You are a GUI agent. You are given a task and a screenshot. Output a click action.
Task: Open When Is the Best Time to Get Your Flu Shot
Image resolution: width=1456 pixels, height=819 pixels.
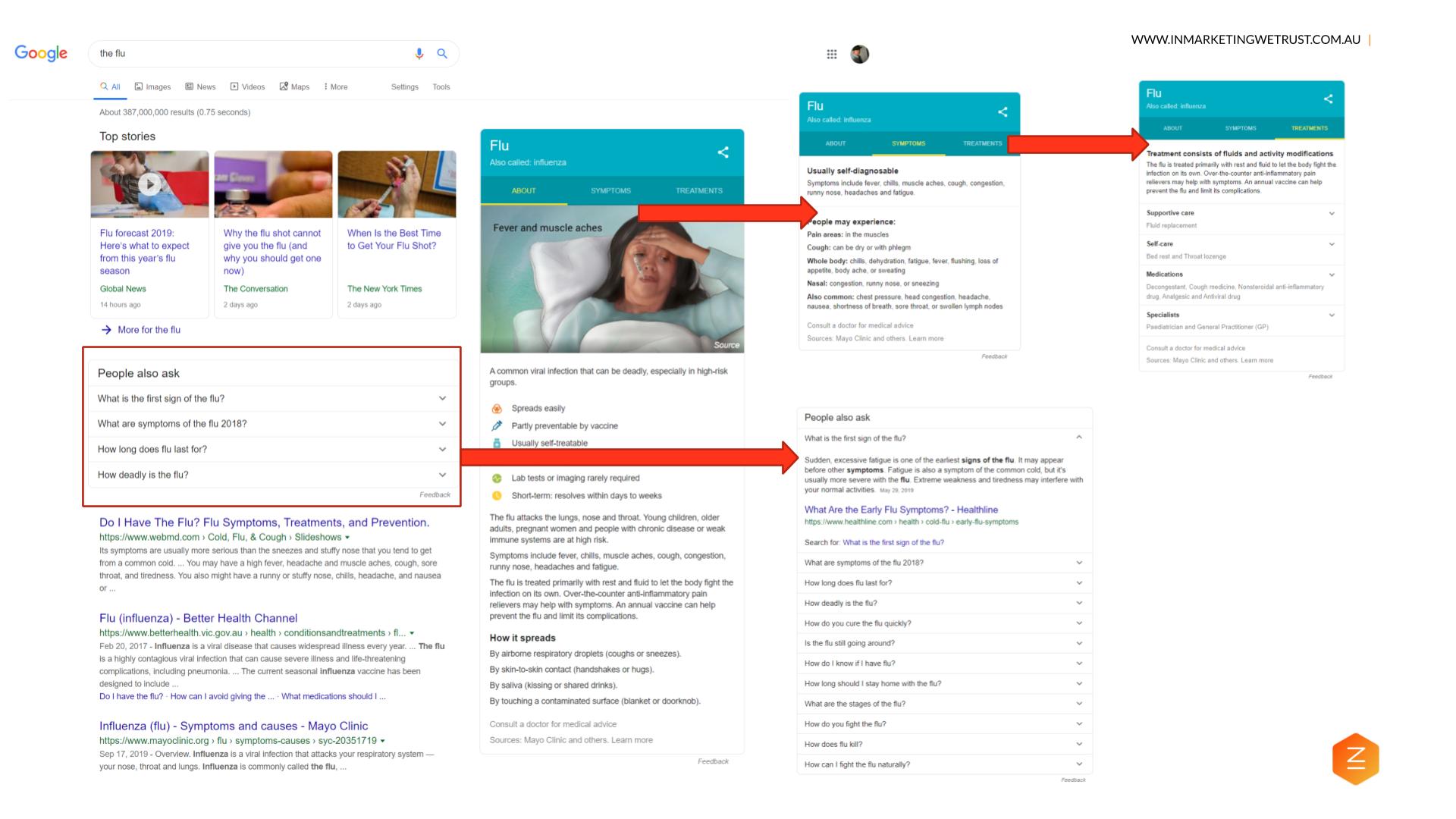pos(394,239)
